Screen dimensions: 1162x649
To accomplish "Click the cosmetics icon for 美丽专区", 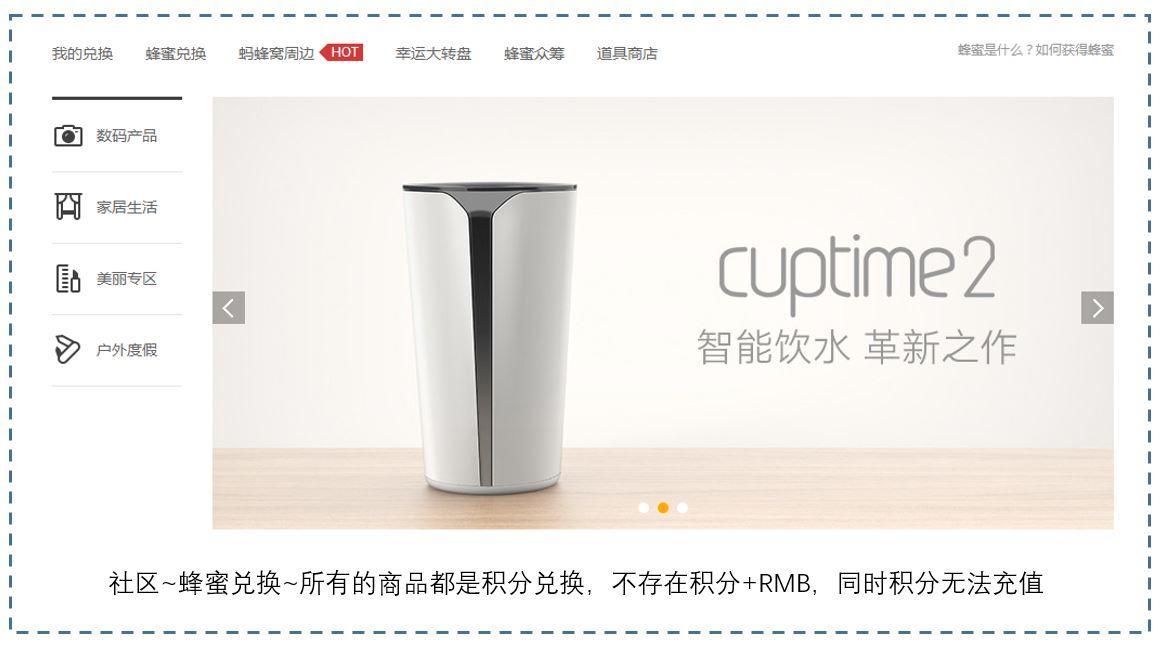I will (x=68, y=279).
